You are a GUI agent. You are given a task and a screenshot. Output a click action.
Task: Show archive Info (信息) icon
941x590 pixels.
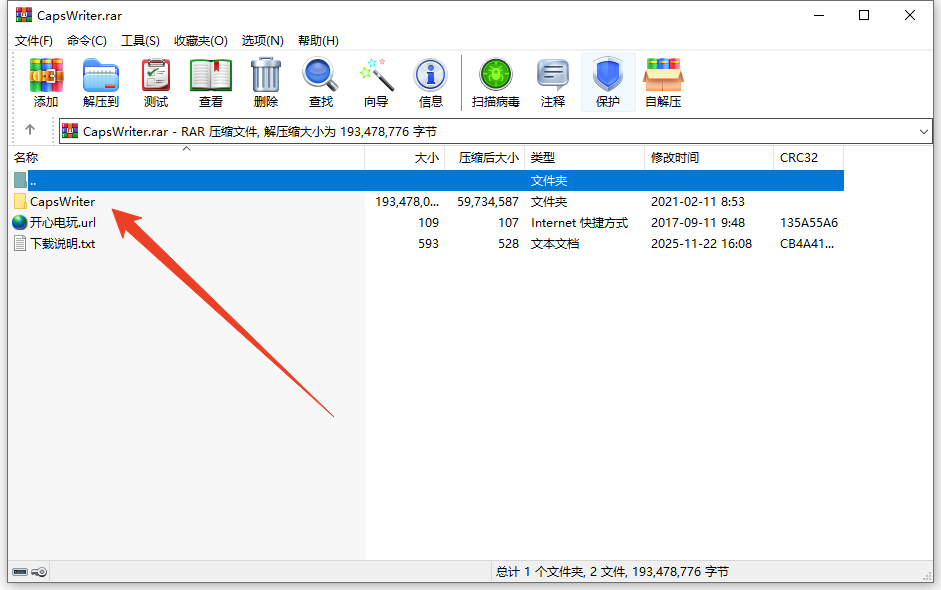(431, 82)
